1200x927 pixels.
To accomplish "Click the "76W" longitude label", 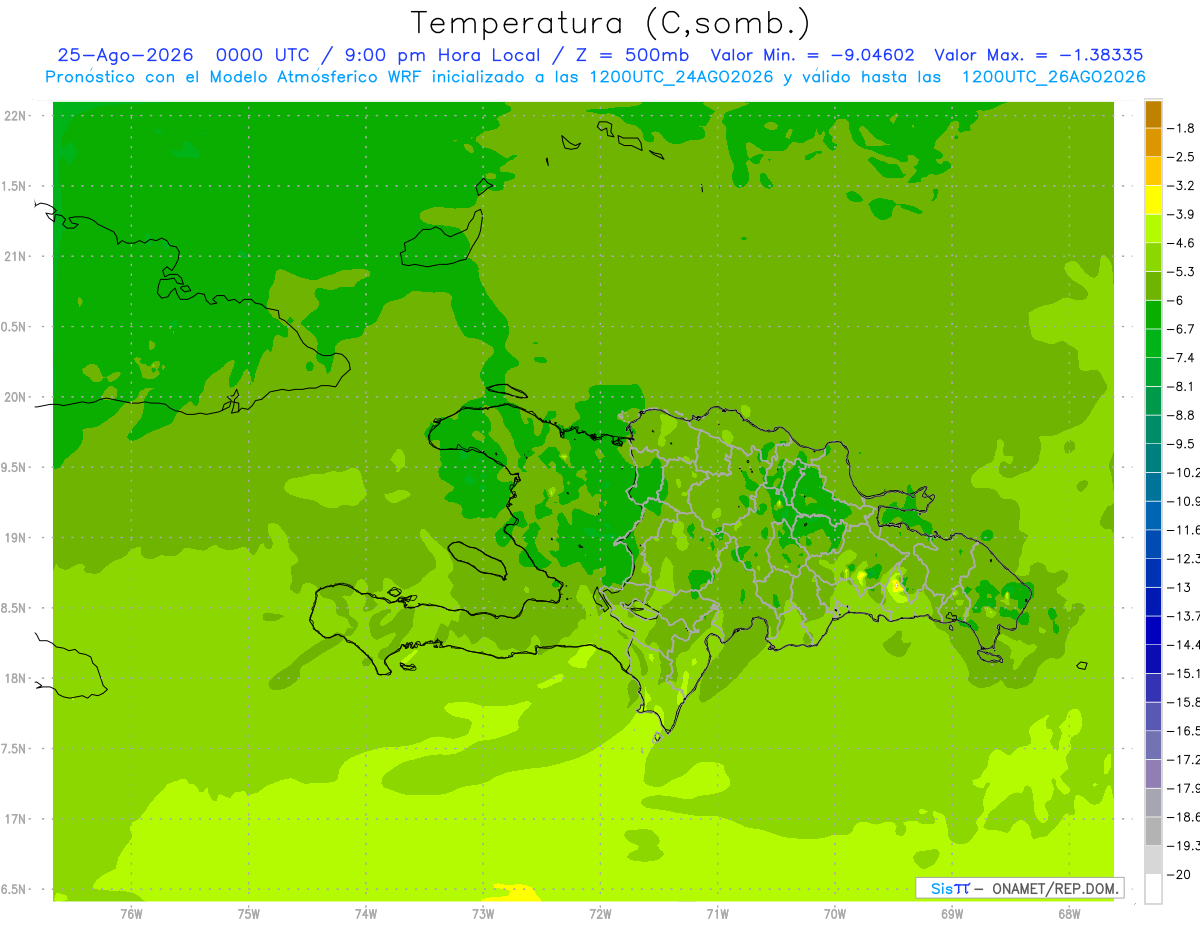I will click(131, 913).
